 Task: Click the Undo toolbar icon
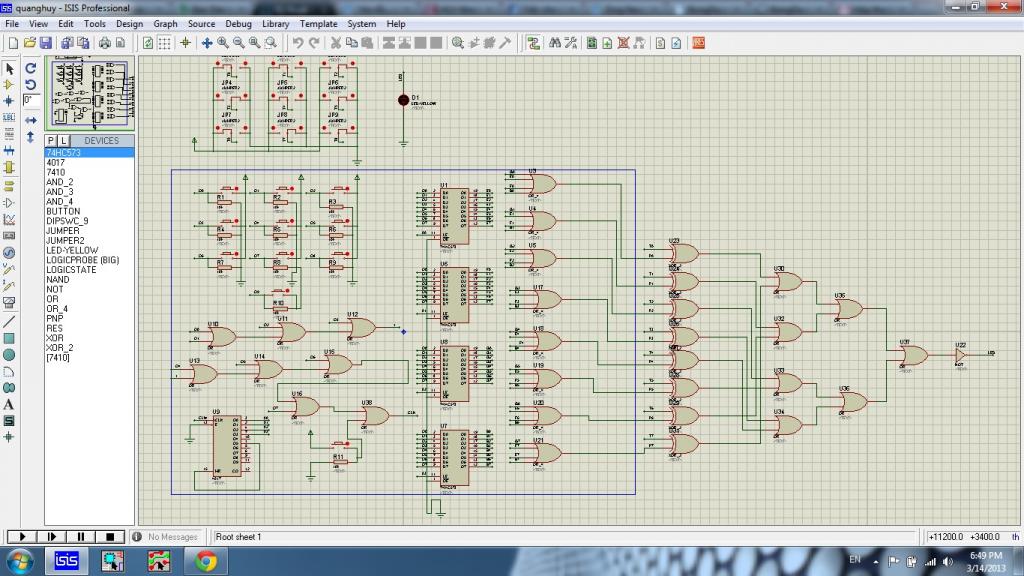pos(297,43)
